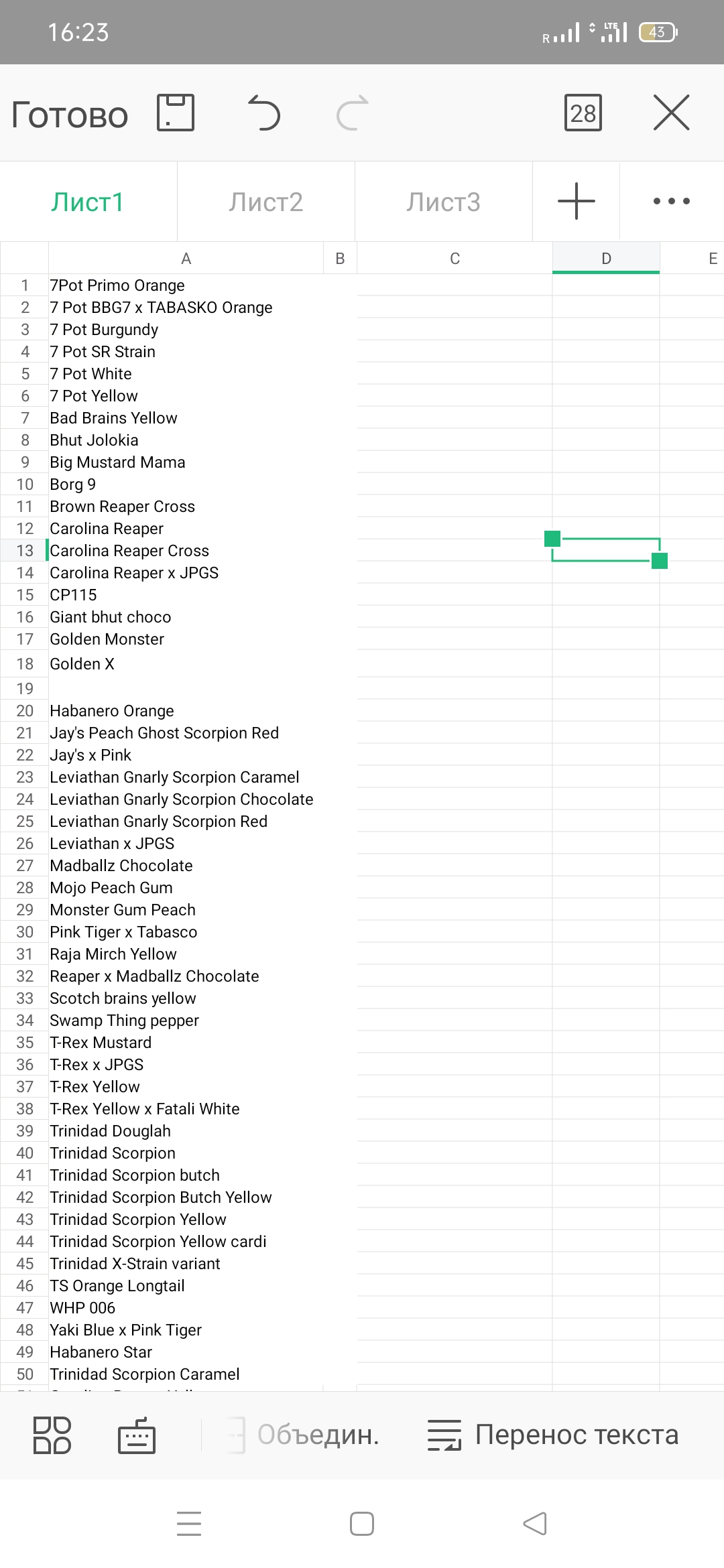Image resolution: width=724 pixels, height=1568 pixels.
Task: Select cell 'Leviathan Gnarly Scorpion Chocolate'
Action: (x=186, y=799)
